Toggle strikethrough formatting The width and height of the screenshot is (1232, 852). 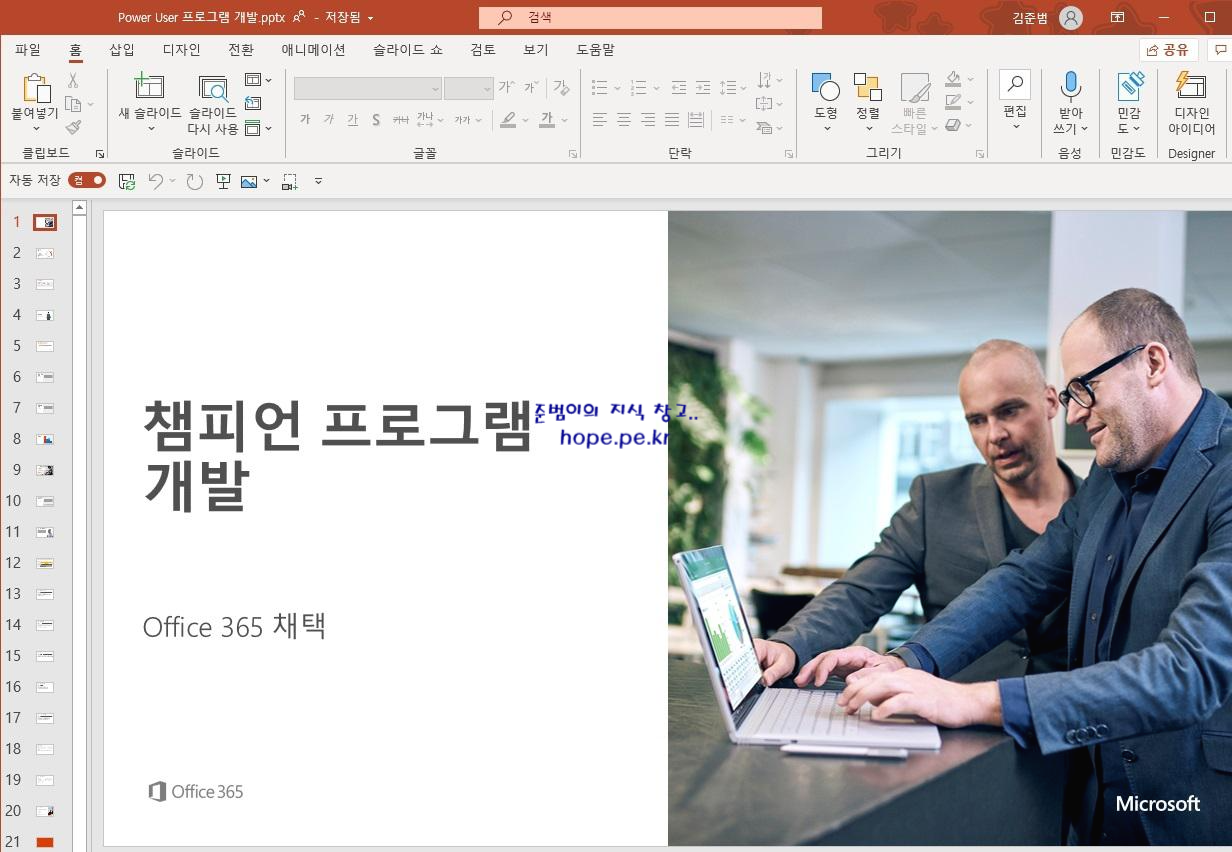coord(401,120)
